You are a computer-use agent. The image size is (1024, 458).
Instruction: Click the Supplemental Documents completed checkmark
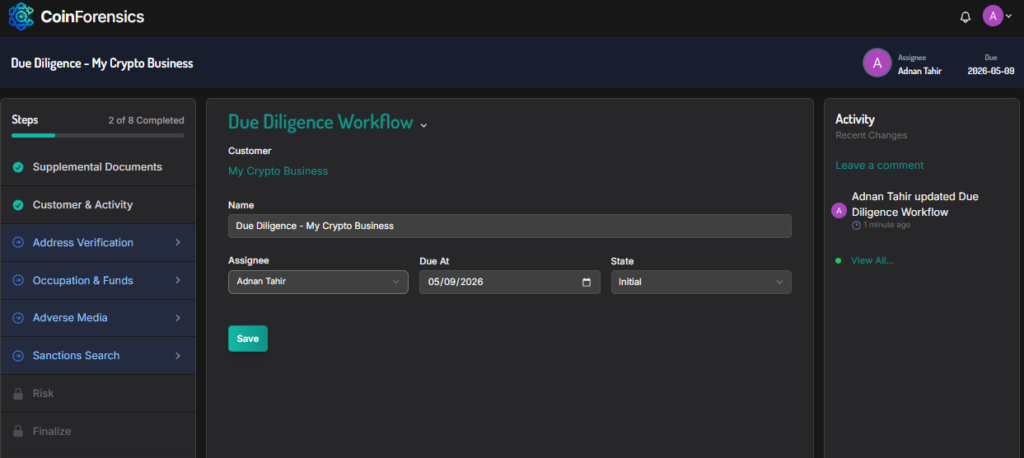18,167
